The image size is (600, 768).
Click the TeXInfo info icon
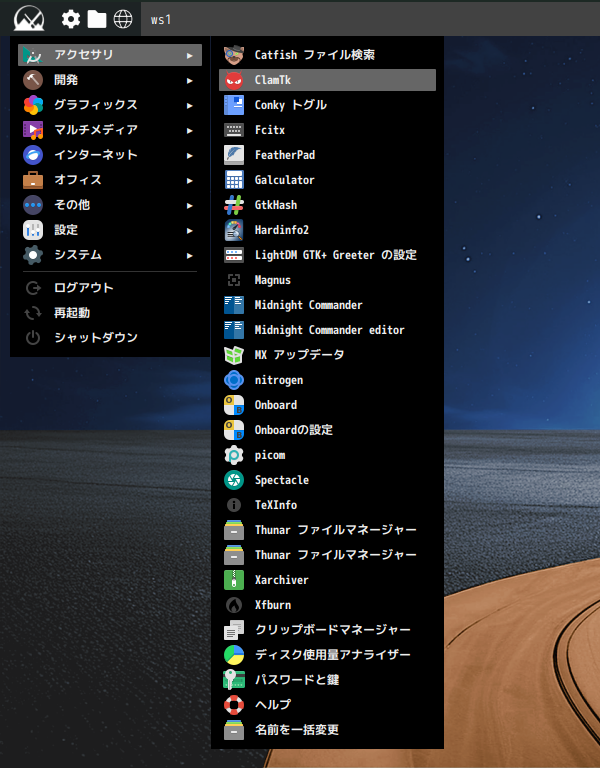pyautogui.click(x=234, y=505)
